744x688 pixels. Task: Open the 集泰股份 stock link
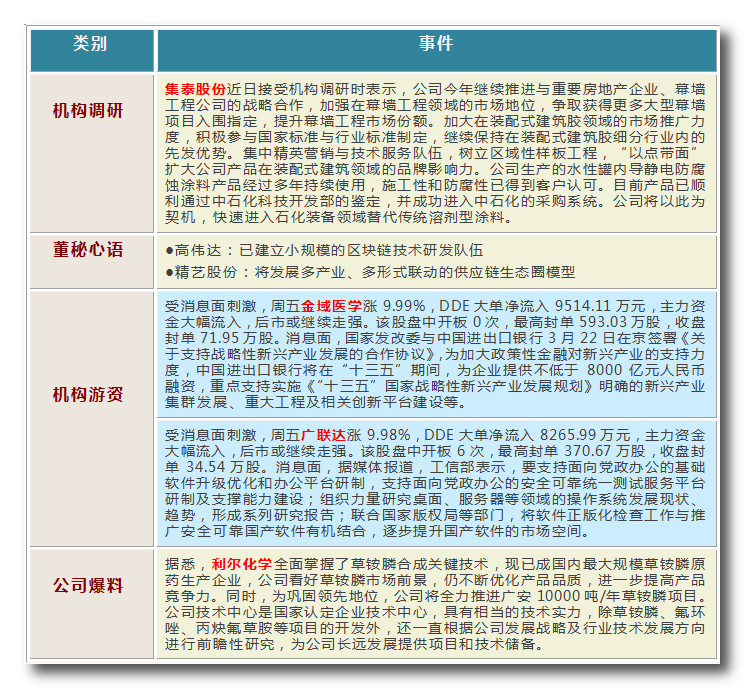[x=195, y=89]
